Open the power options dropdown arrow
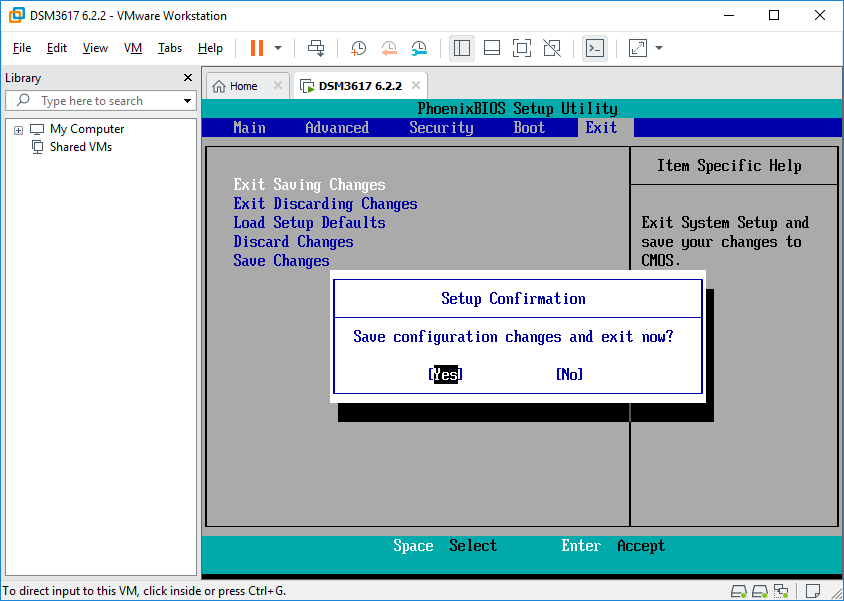Image resolution: width=844 pixels, height=601 pixels. tap(278, 48)
